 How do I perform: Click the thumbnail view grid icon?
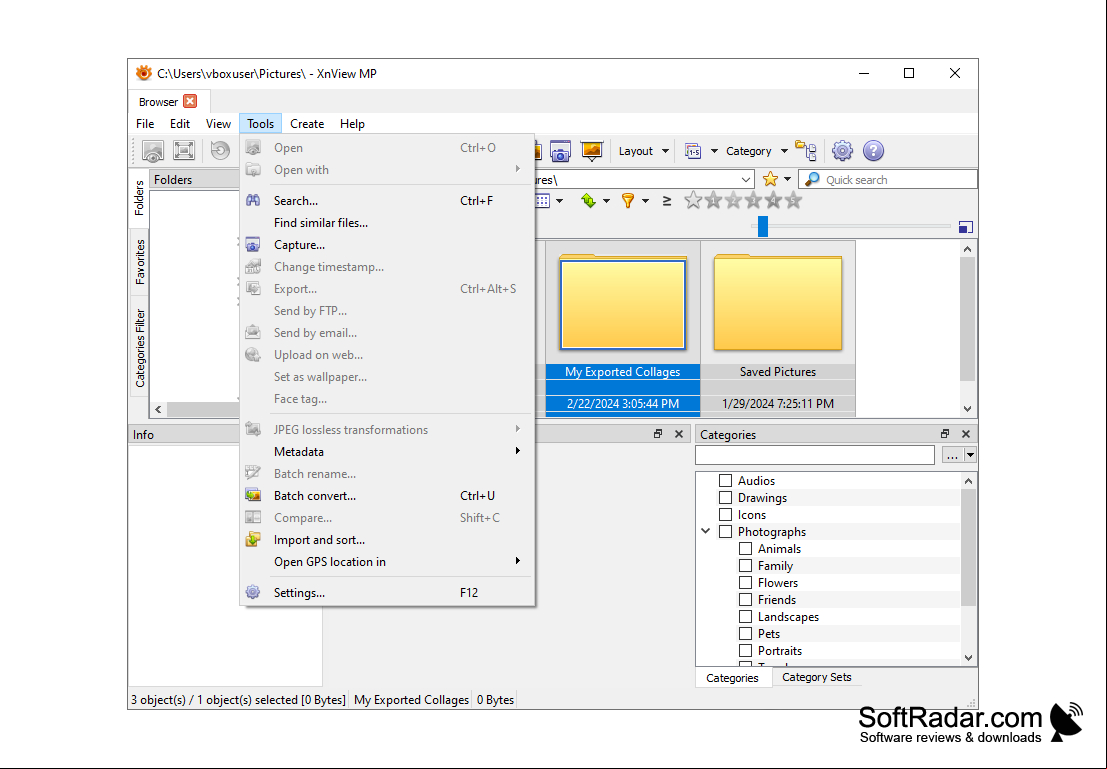click(x=542, y=201)
